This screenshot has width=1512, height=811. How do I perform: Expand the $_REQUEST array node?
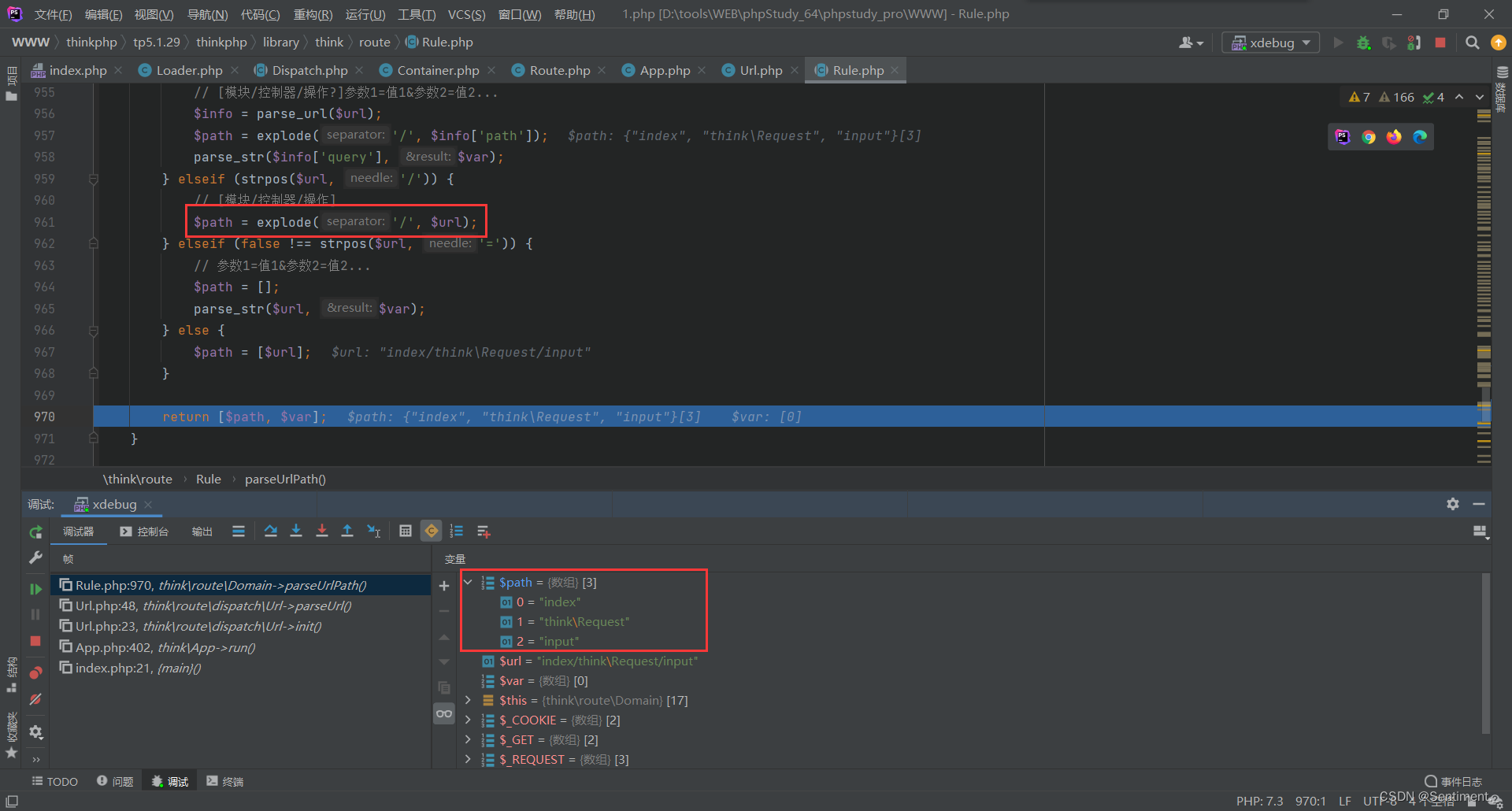pyautogui.click(x=469, y=759)
